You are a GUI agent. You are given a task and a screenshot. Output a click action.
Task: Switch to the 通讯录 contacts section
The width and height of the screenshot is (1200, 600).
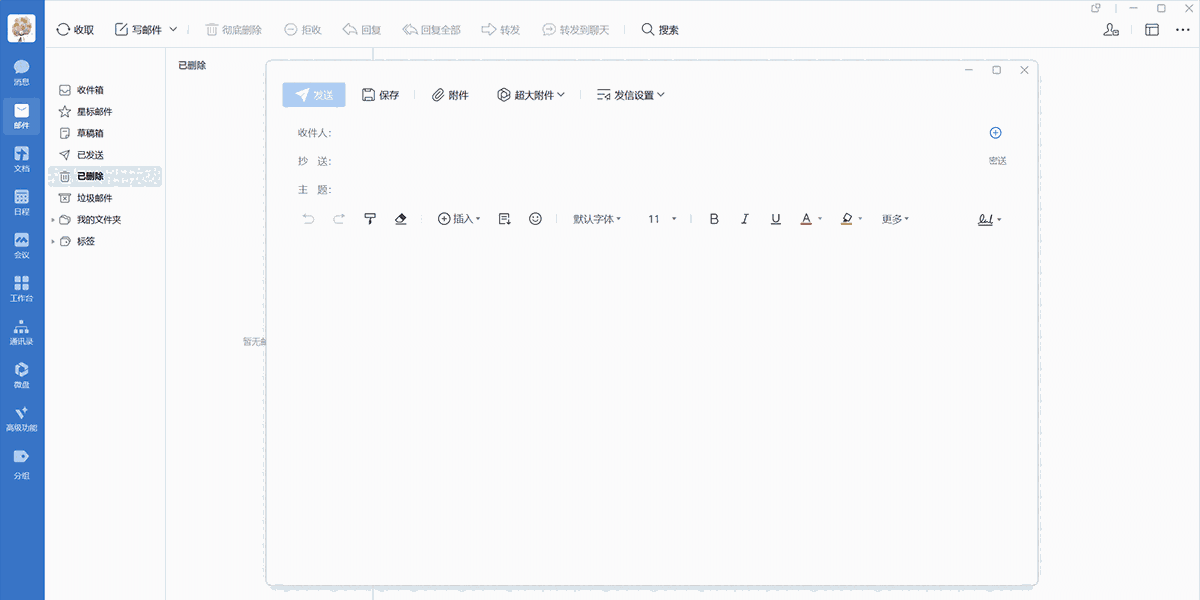[x=21, y=330]
